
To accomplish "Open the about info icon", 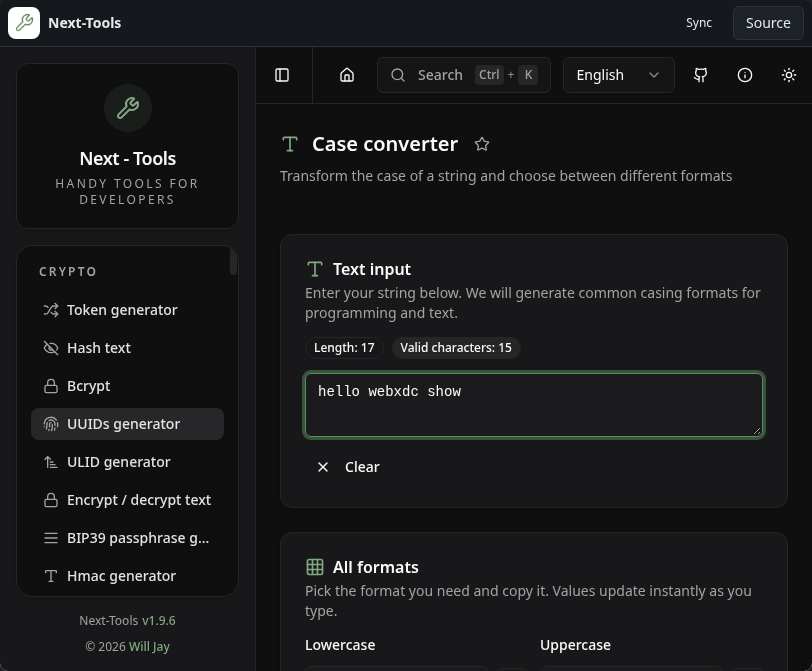I will coord(745,75).
